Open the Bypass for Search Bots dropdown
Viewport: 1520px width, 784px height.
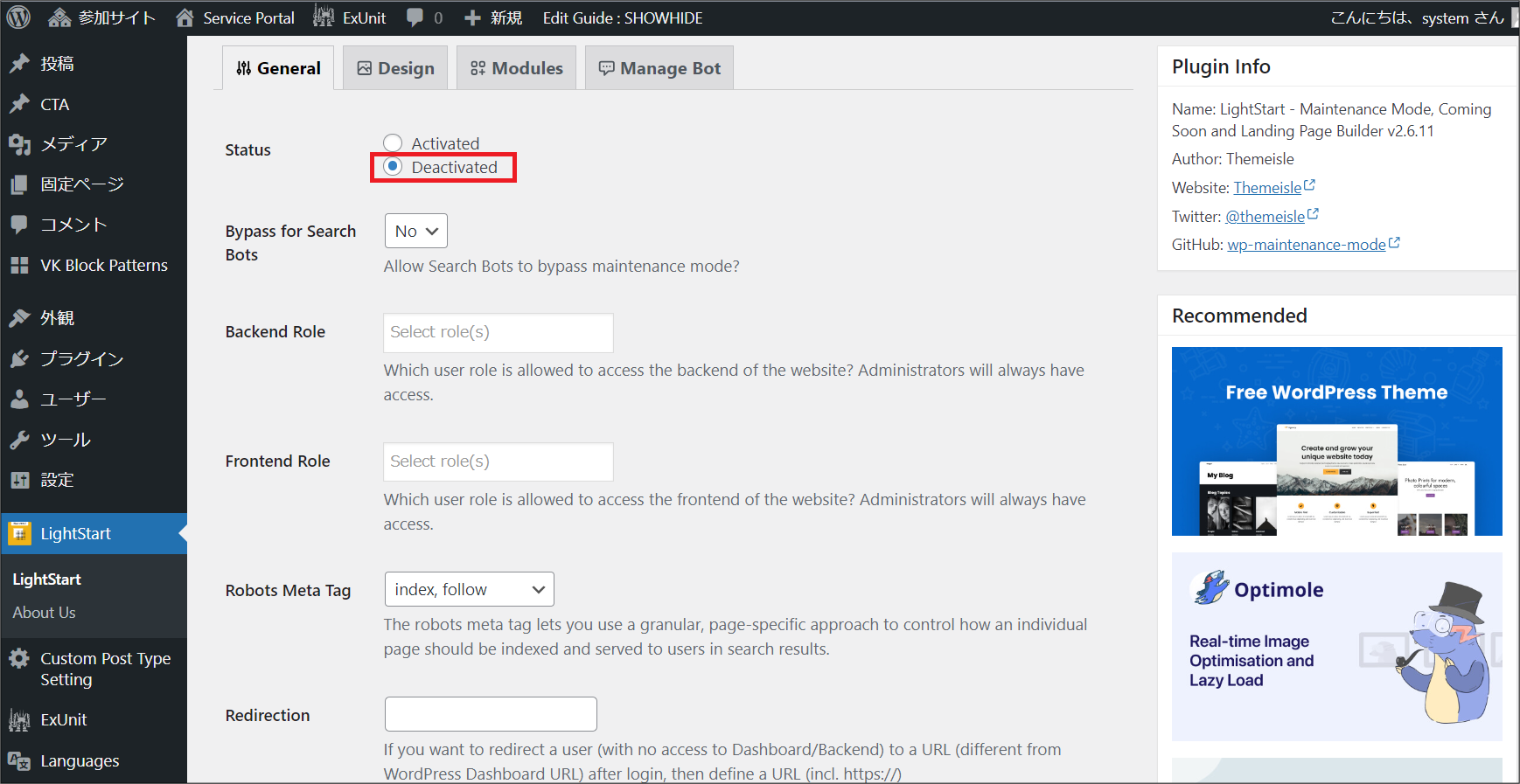click(x=416, y=231)
